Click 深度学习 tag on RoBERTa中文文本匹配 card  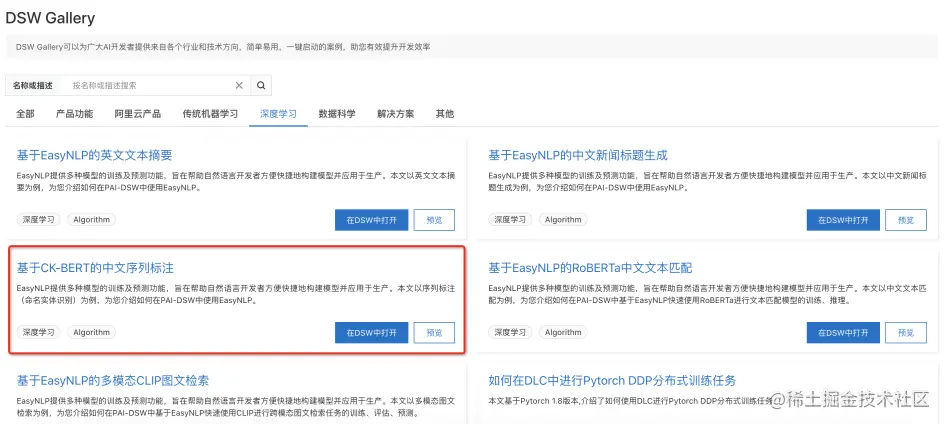(x=511, y=332)
